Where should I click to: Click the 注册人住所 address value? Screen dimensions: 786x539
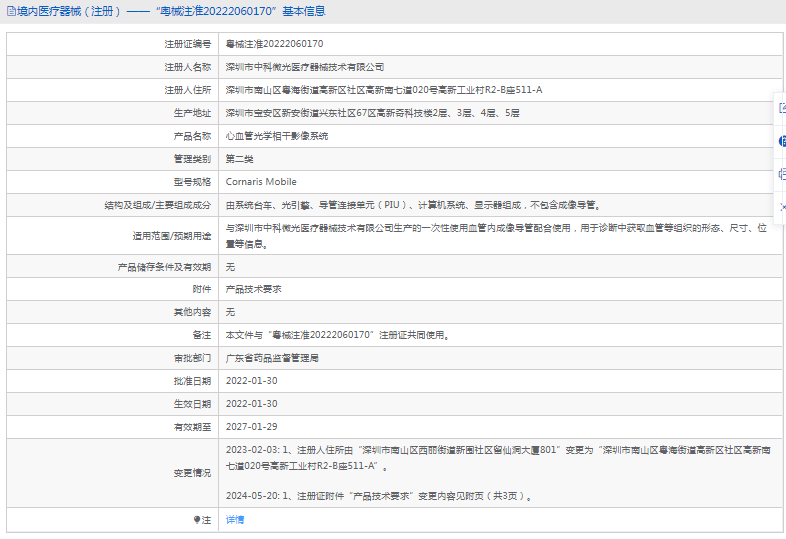[384, 90]
